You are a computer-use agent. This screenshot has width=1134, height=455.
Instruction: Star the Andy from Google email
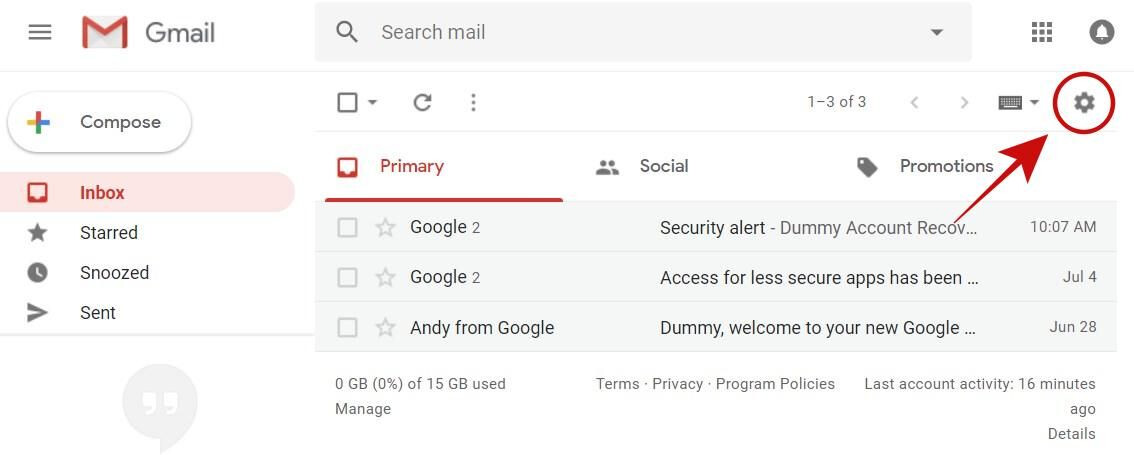click(385, 327)
